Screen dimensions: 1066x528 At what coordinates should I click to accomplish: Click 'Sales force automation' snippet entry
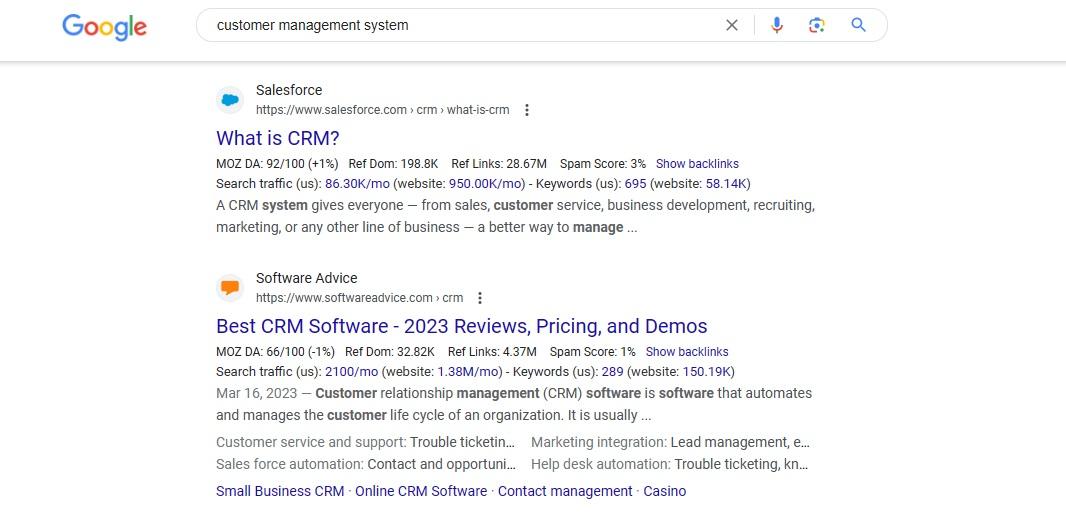pos(366,464)
